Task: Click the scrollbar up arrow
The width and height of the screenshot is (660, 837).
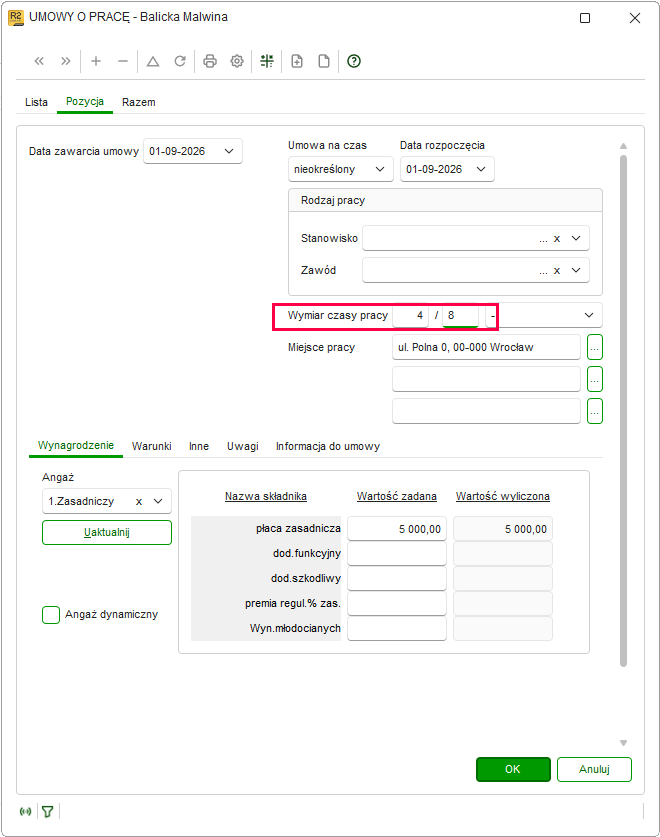Action: pos(623,146)
